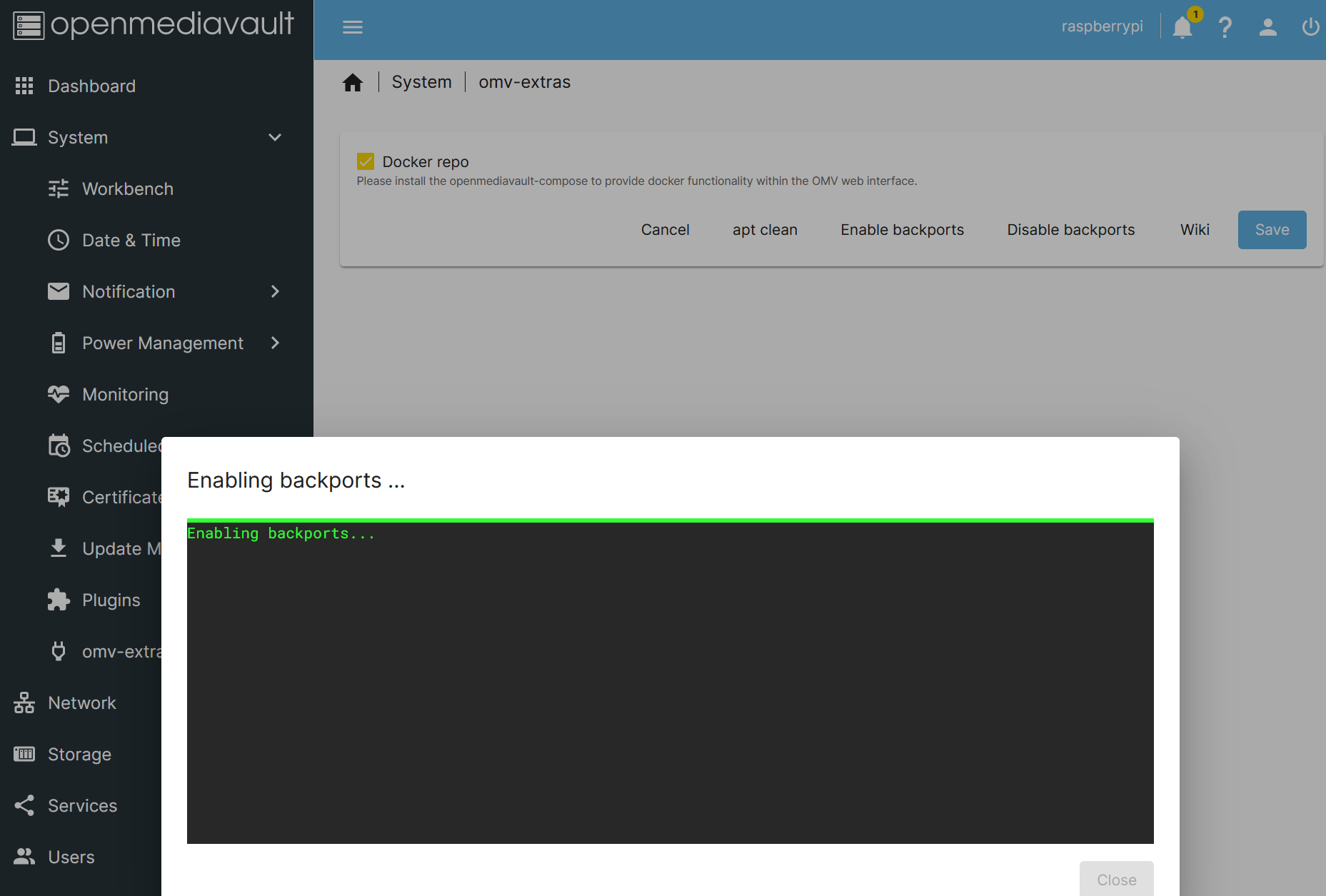Open the Wiki link
Image resolution: width=1326 pixels, height=896 pixels.
point(1194,229)
